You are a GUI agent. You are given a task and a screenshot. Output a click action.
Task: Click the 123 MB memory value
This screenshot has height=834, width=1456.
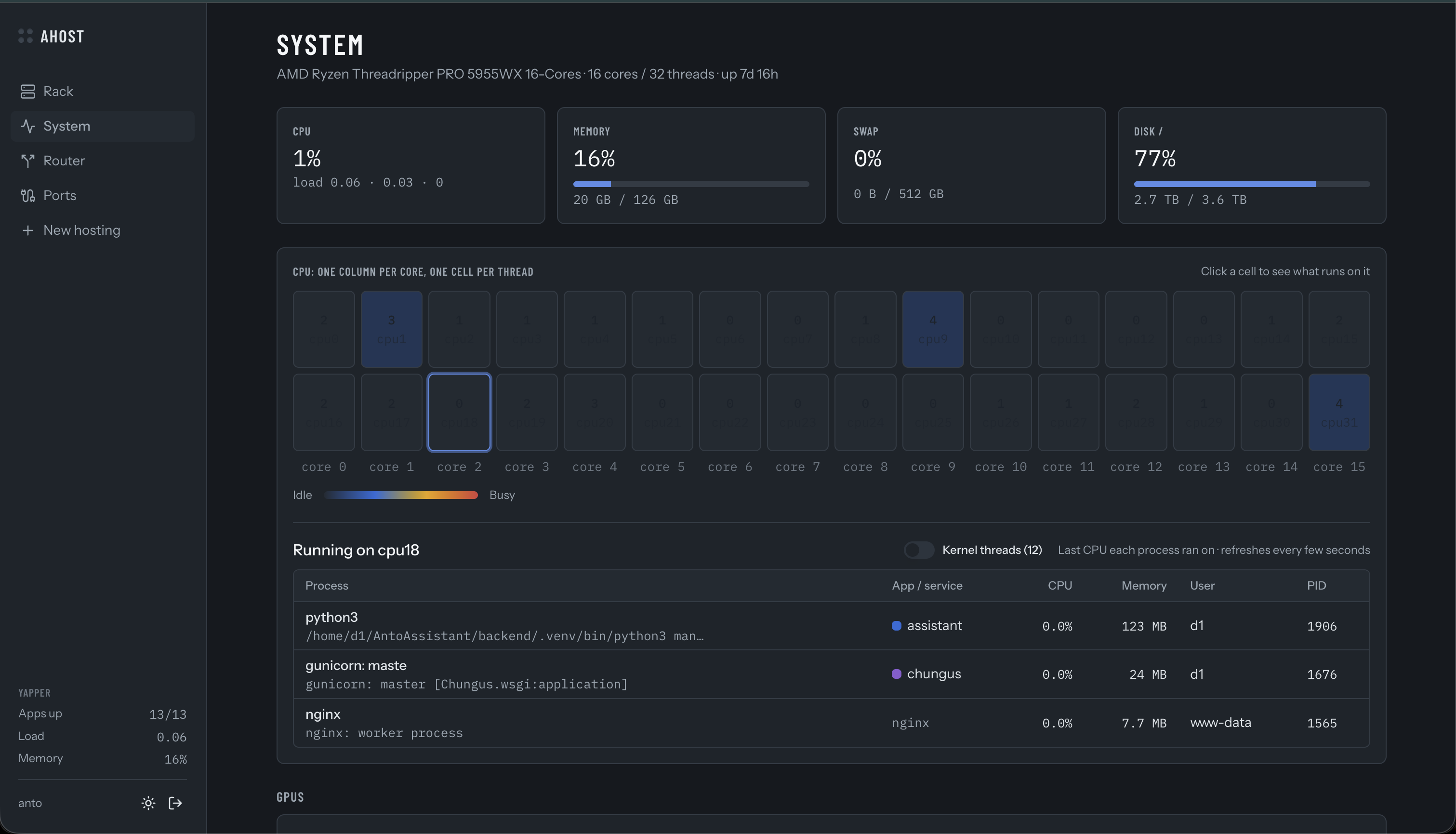click(x=1143, y=626)
